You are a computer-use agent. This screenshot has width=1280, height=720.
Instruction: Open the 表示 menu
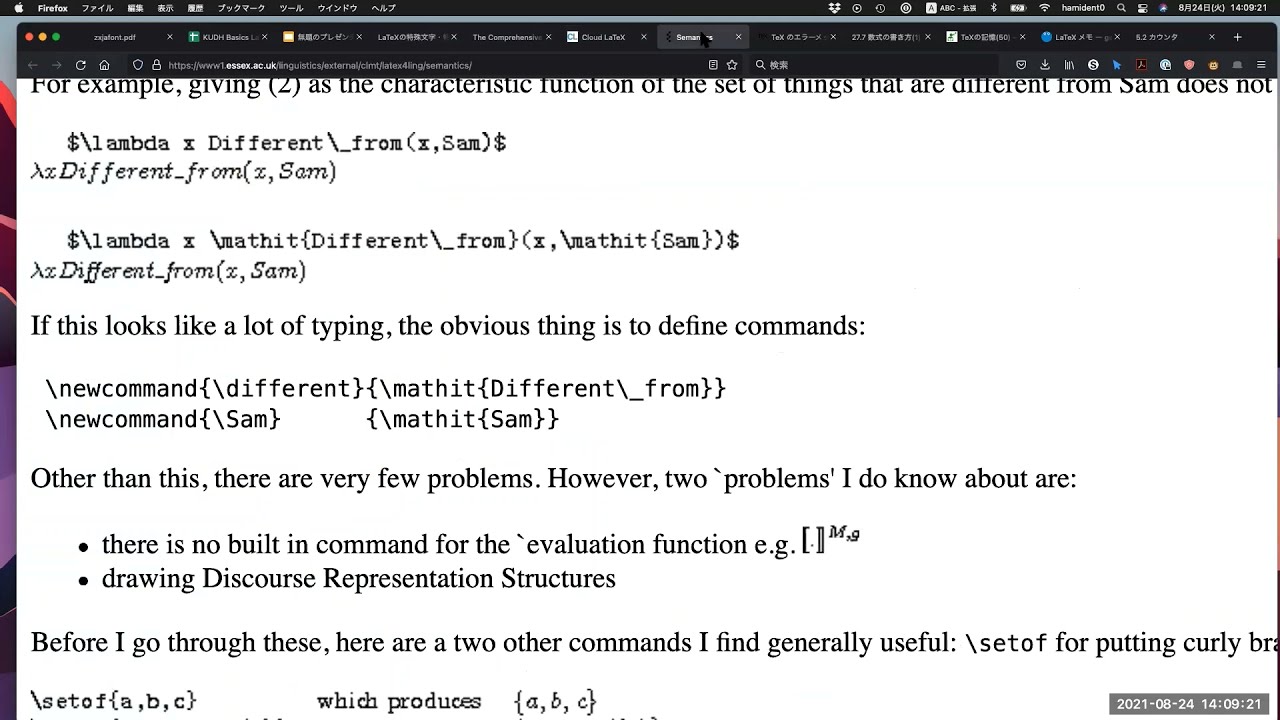[x=165, y=8]
